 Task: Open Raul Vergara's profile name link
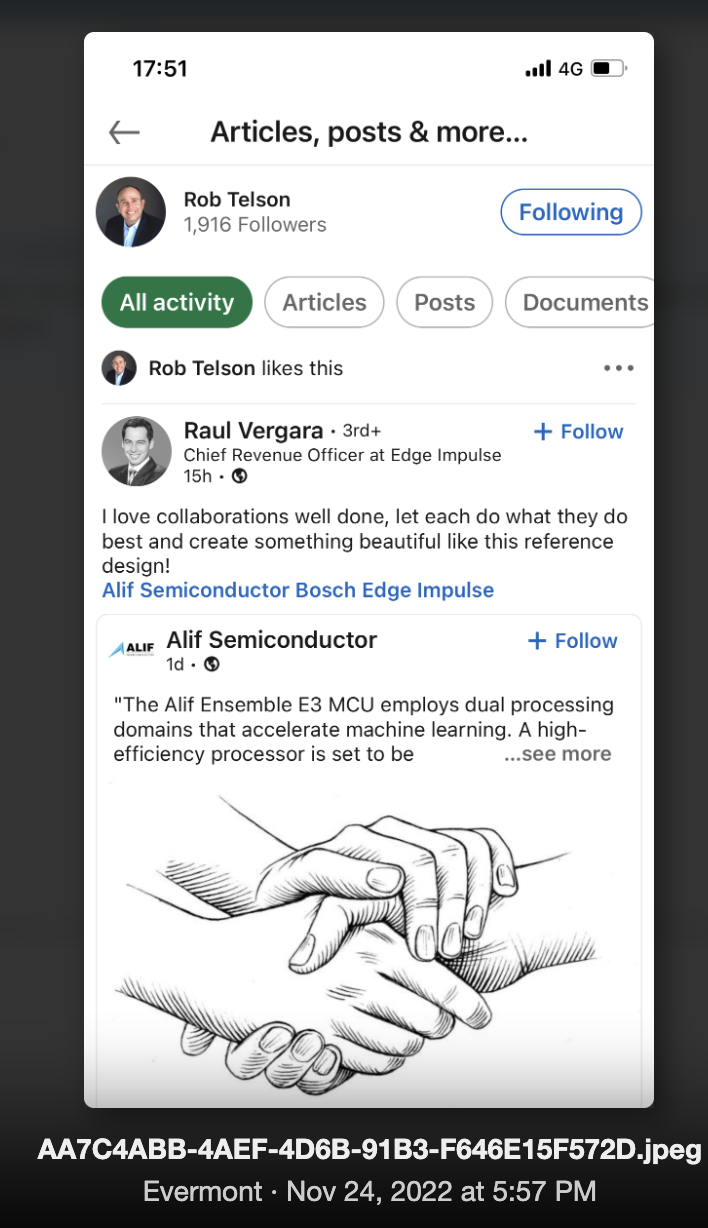(255, 431)
